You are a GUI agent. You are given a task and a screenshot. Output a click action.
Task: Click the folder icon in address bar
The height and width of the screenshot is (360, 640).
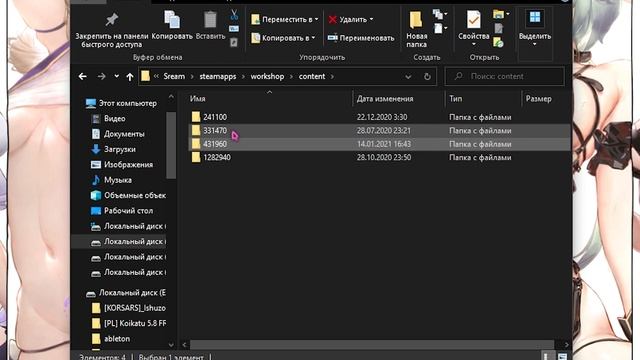point(145,76)
